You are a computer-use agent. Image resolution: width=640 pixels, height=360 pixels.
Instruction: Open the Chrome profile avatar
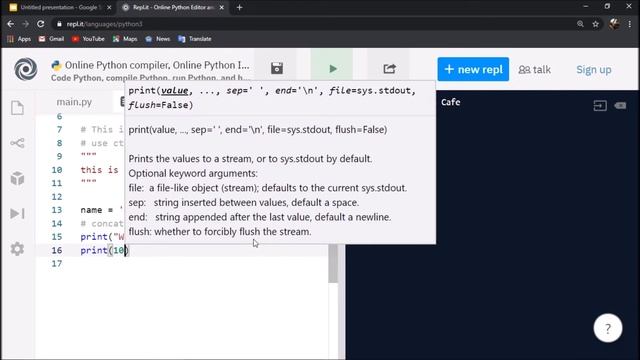click(x=614, y=24)
